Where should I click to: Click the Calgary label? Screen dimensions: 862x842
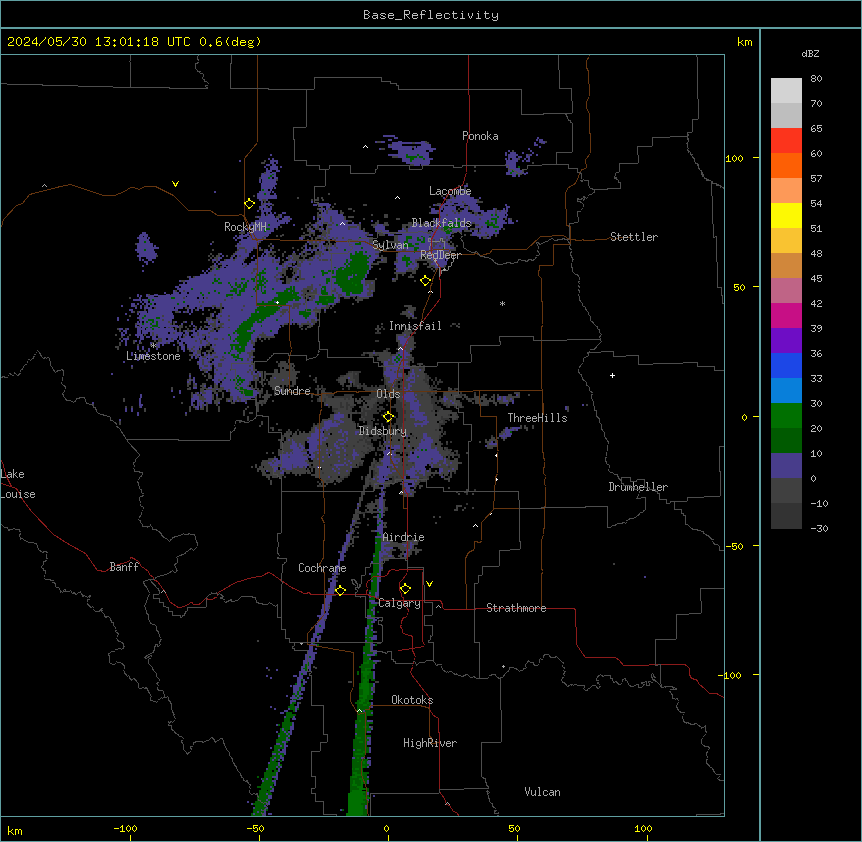pyautogui.click(x=399, y=603)
